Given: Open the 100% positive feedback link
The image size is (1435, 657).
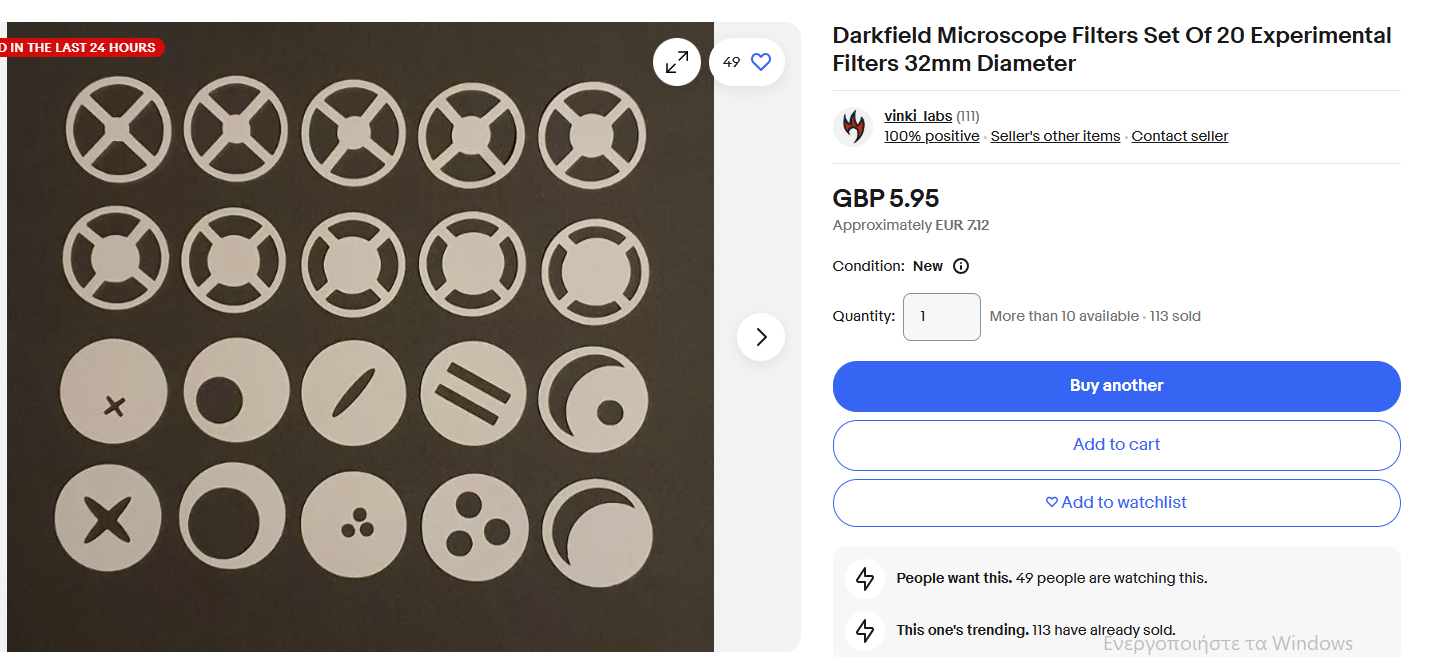Looking at the screenshot, I should pyautogui.click(x=931, y=136).
